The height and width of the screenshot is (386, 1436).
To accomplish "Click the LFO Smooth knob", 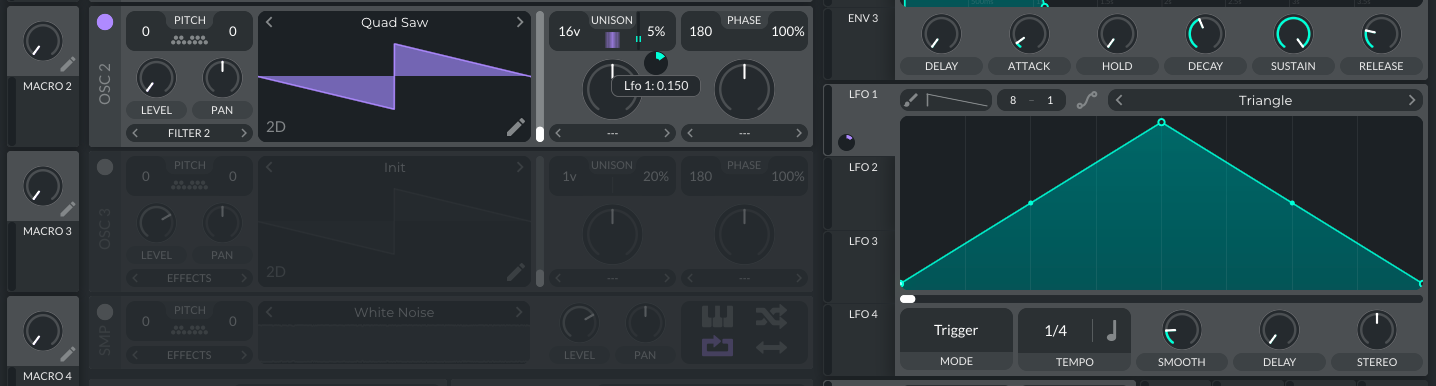I will (1182, 330).
